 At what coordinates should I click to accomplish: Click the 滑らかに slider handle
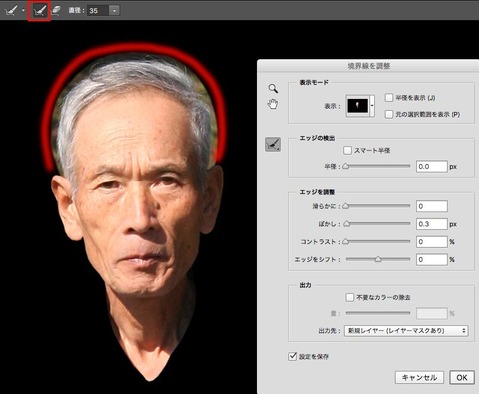(x=346, y=206)
